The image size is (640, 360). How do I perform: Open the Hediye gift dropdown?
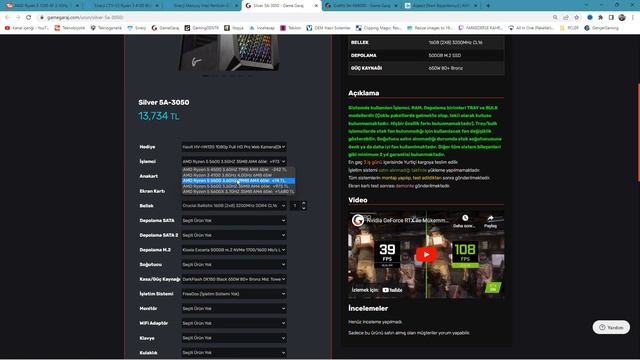[x=234, y=147]
